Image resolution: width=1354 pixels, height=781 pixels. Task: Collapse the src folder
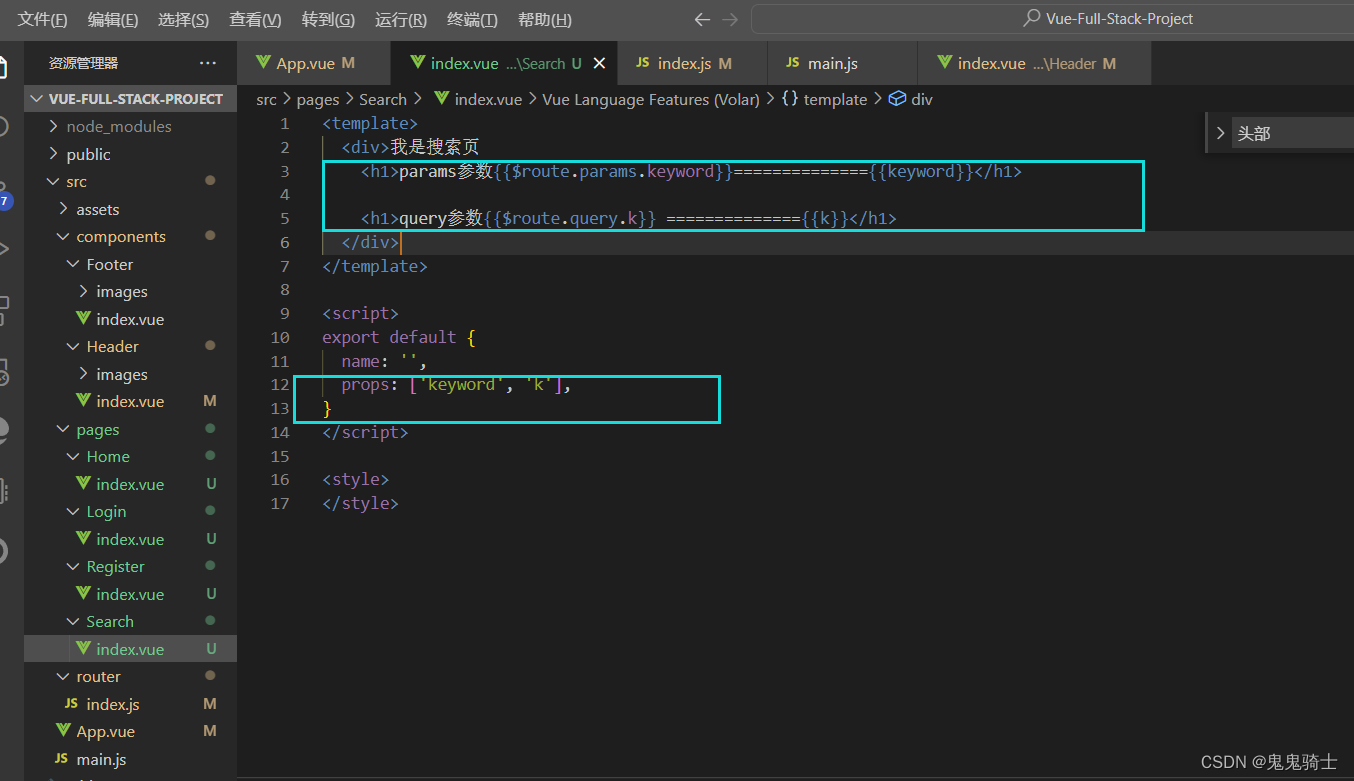tap(130, 181)
